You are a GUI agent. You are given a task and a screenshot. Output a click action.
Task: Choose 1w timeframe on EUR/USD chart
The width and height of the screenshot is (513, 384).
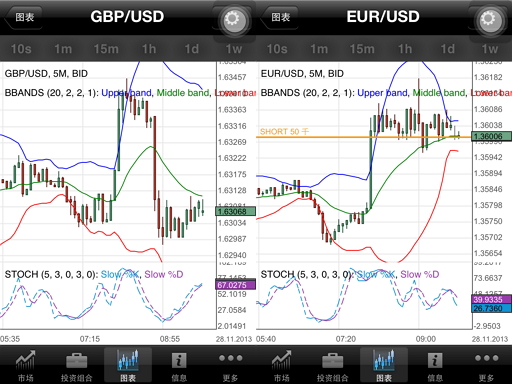click(x=490, y=49)
